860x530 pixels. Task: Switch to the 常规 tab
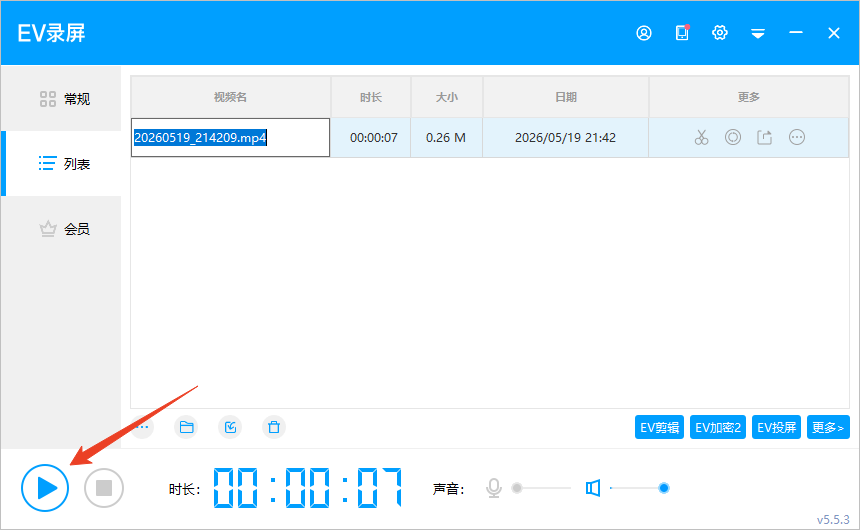point(61,99)
